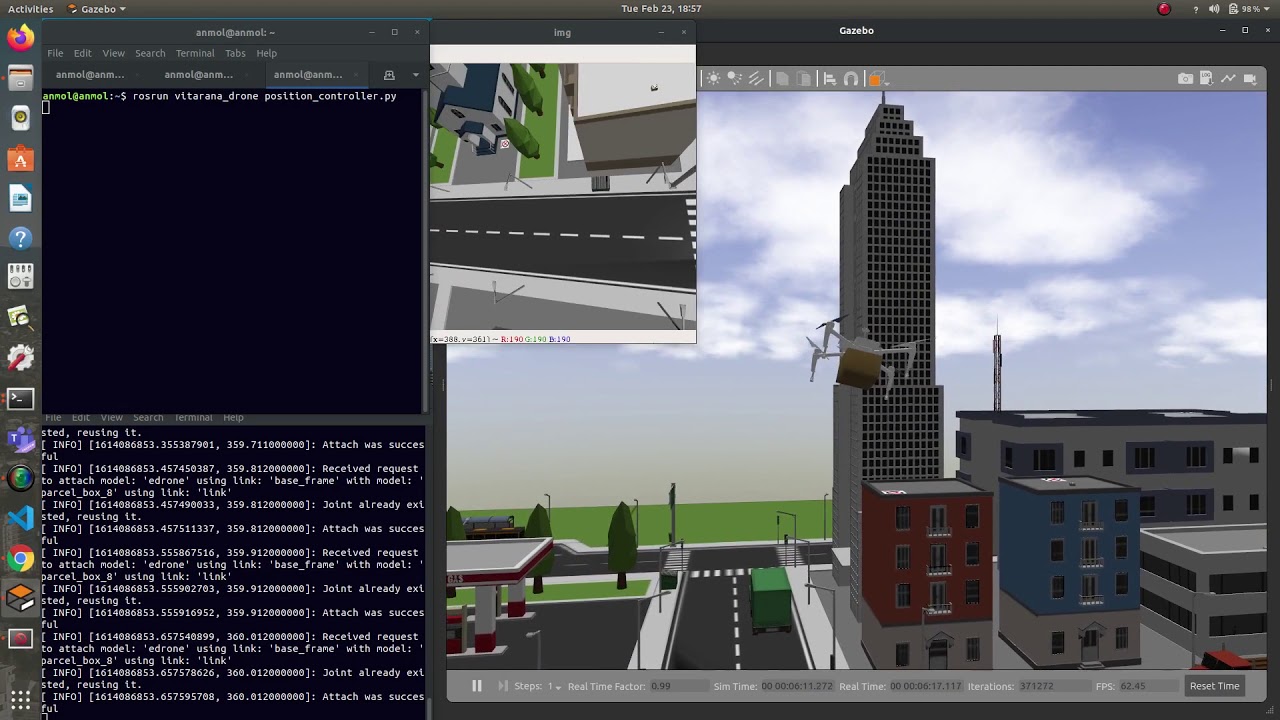Open the terminal Search menu
1280x720 pixels.
(150, 53)
